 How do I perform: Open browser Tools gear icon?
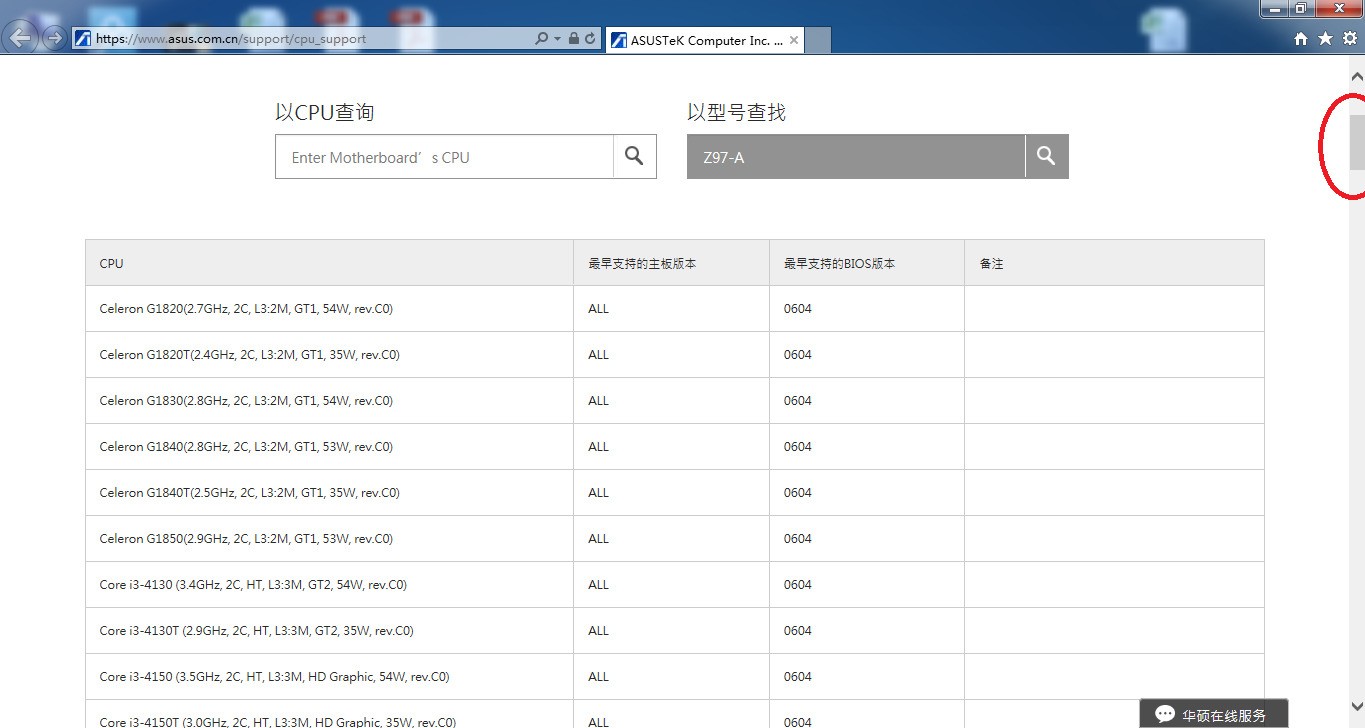pos(1349,39)
